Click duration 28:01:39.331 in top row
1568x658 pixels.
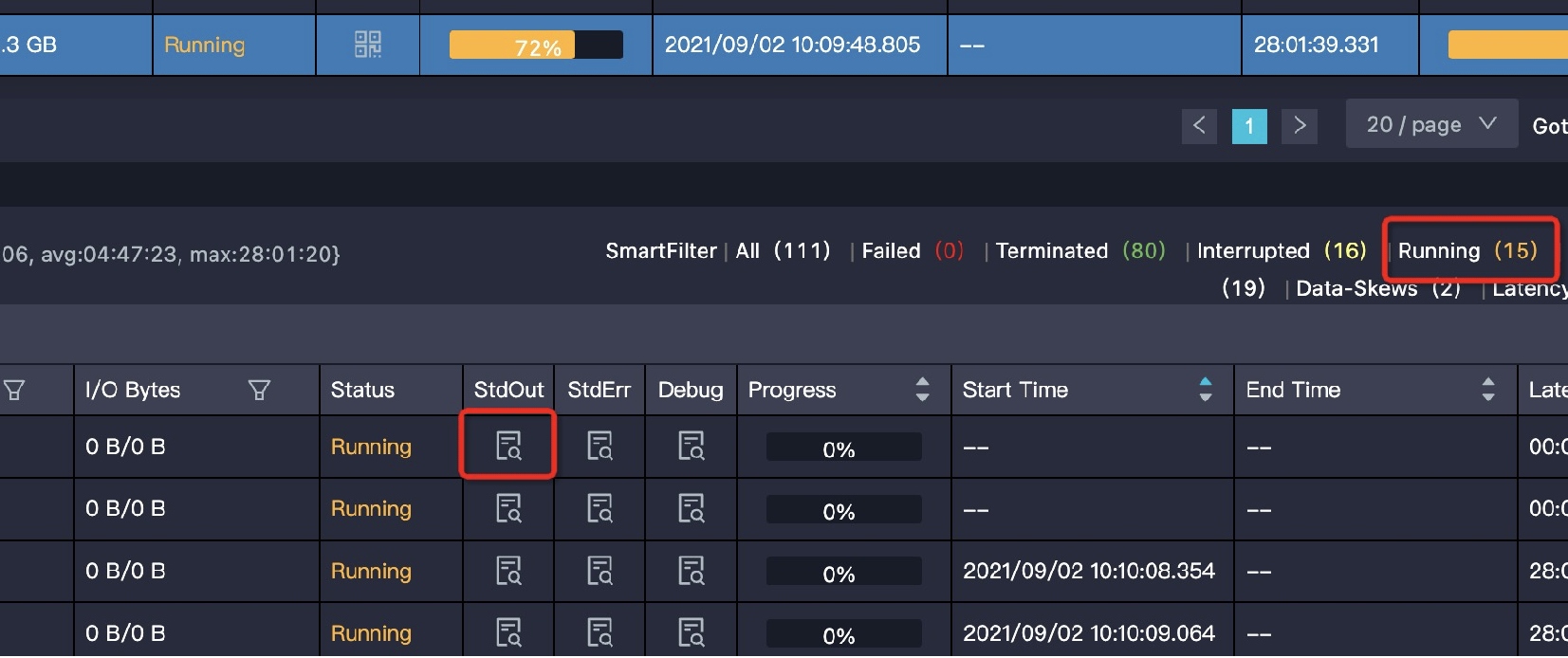(1316, 45)
